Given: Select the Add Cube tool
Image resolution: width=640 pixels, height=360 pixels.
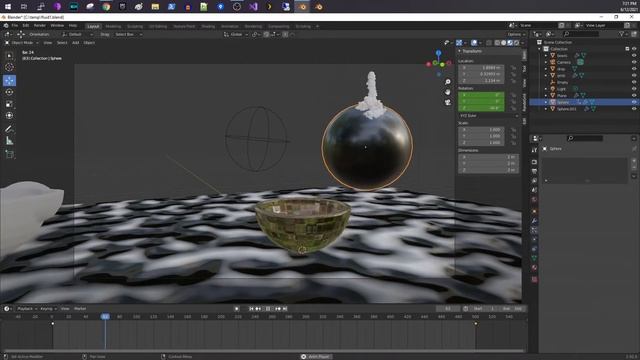Looking at the screenshot, I should click(x=9, y=154).
